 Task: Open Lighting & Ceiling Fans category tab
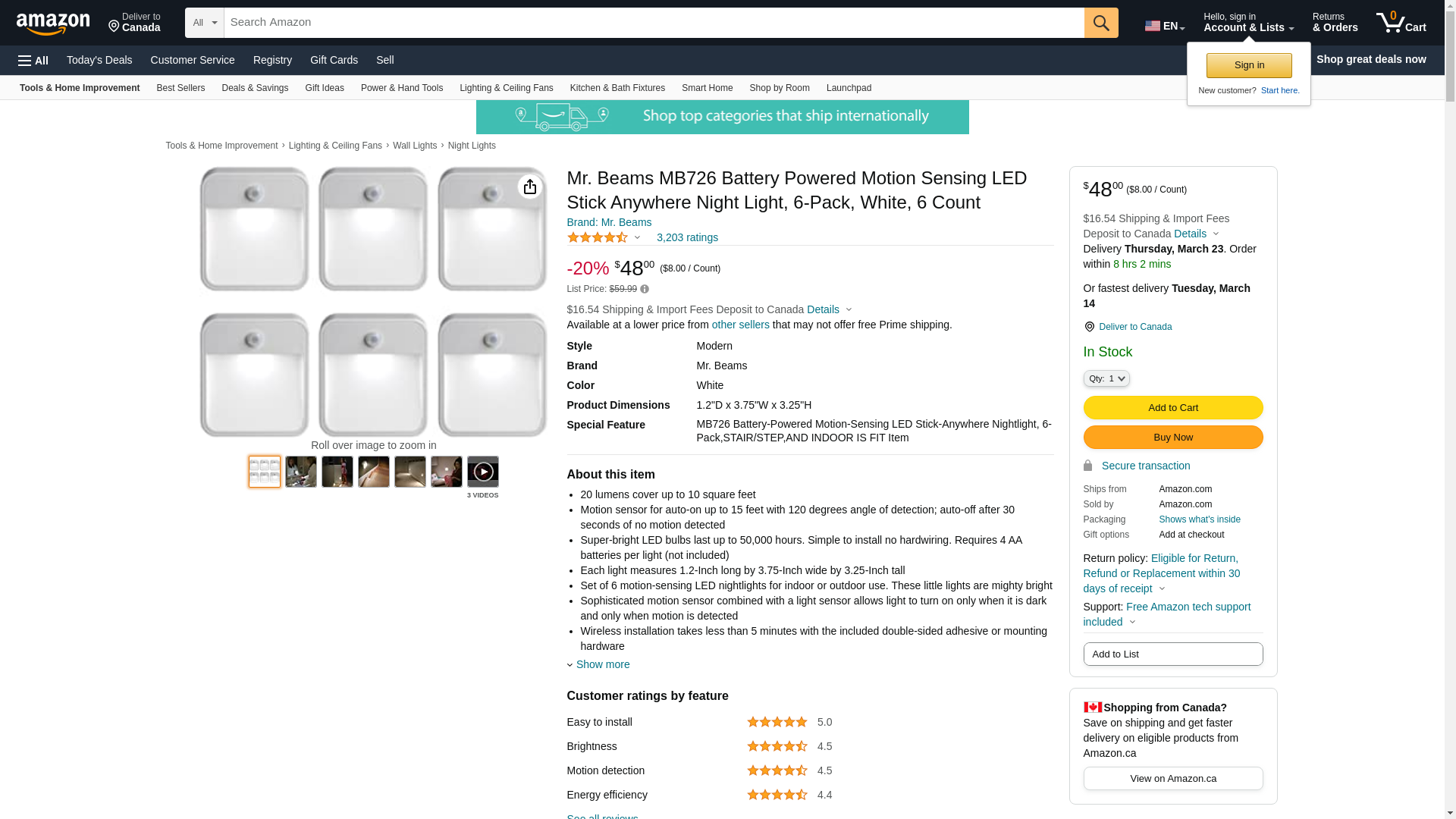tap(506, 88)
